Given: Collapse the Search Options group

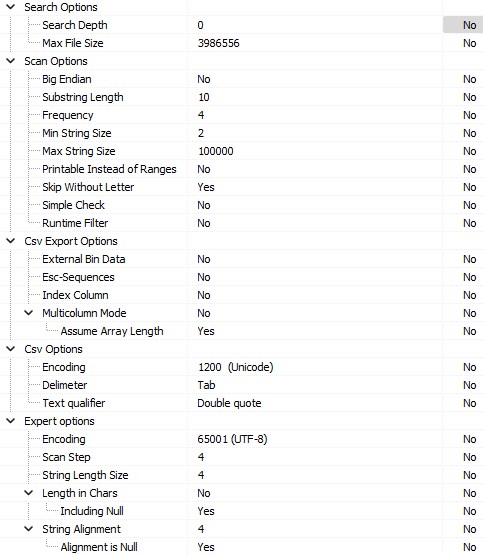Looking at the screenshot, I should pos(11,7).
